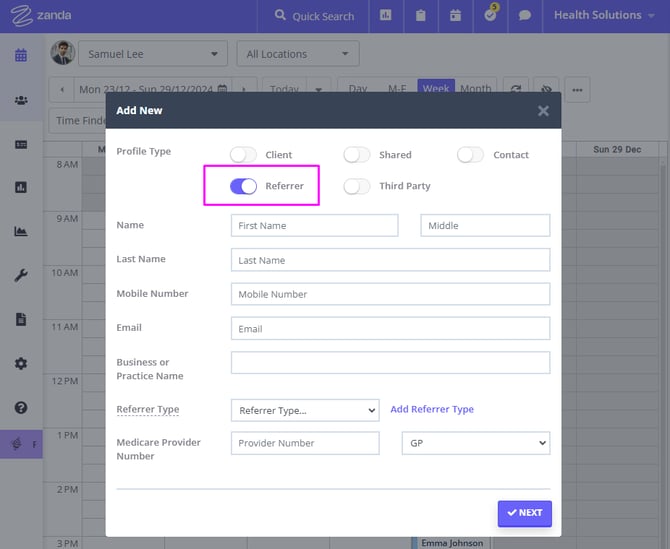Open the clipboard icon in top bar
The width and height of the screenshot is (670, 549).
(421, 16)
